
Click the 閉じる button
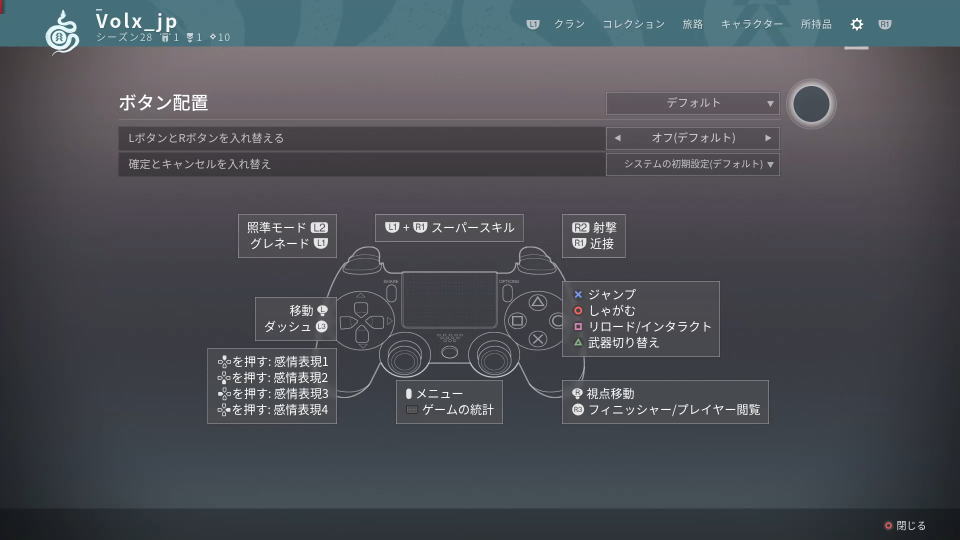[905, 525]
